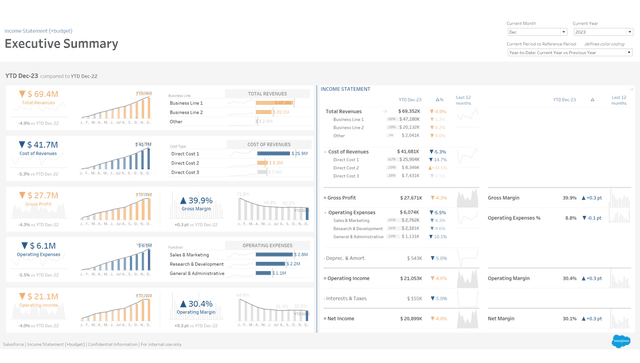Select the Business Line 1 revenue bar
The image size is (640, 363).
point(275,103)
